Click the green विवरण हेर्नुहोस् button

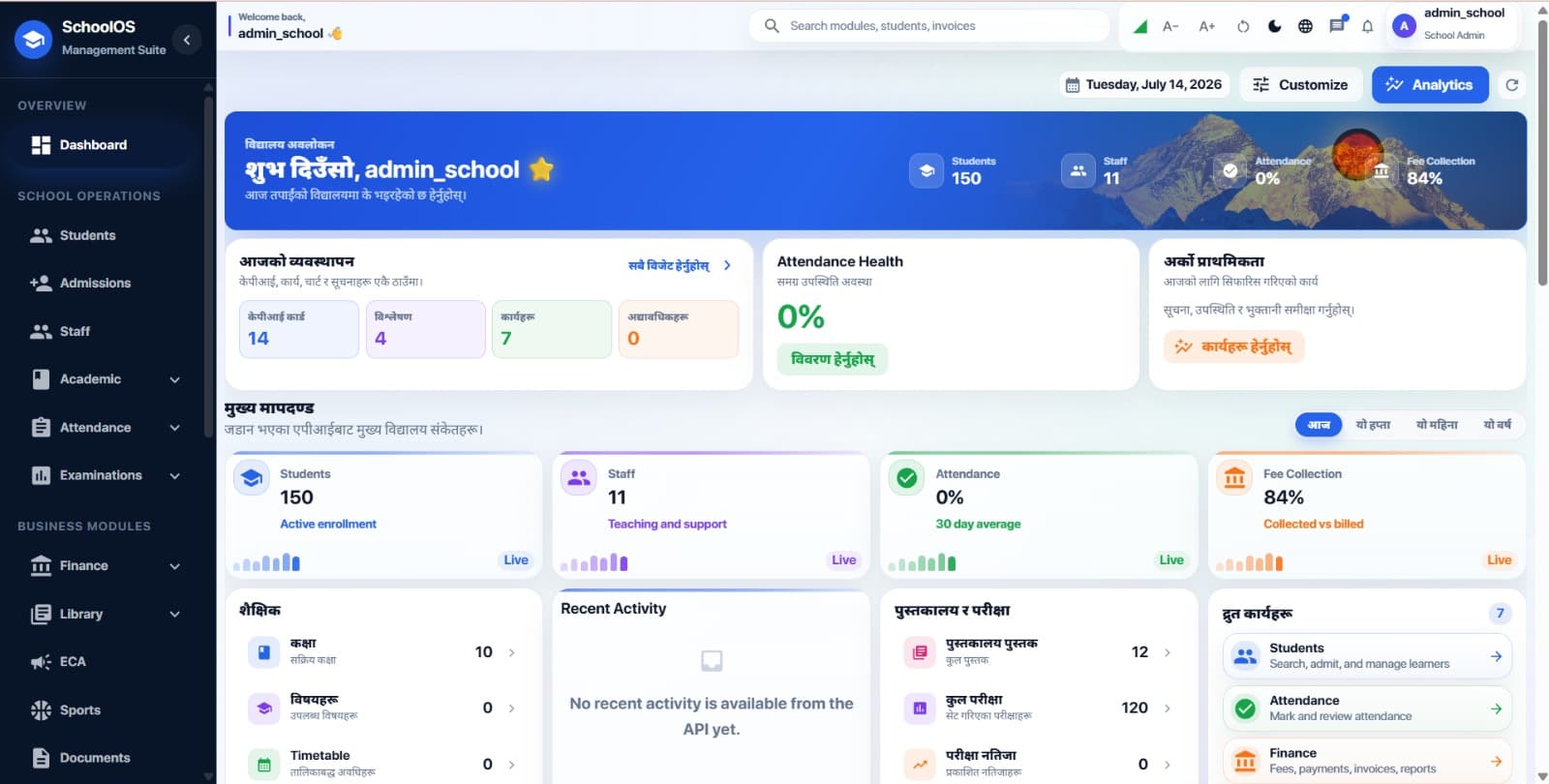pyautogui.click(x=833, y=359)
